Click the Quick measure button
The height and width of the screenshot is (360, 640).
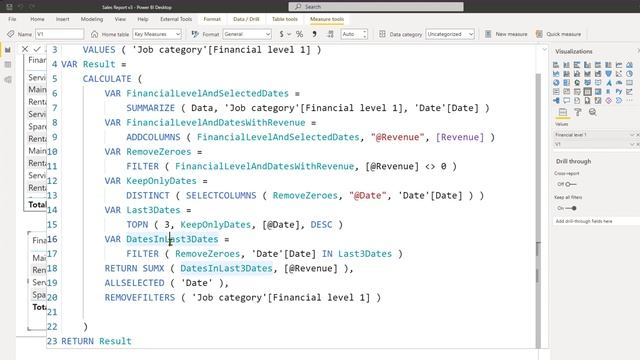(558, 34)
